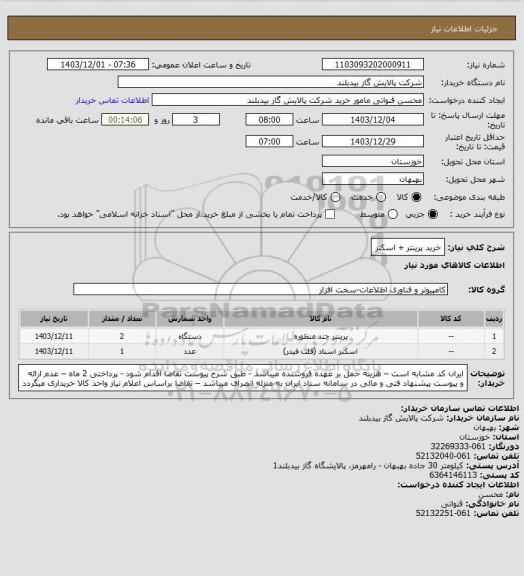Click the response deadline time 08:00
This screenshot has height=576, width=524.
click(x=269, y=120)
